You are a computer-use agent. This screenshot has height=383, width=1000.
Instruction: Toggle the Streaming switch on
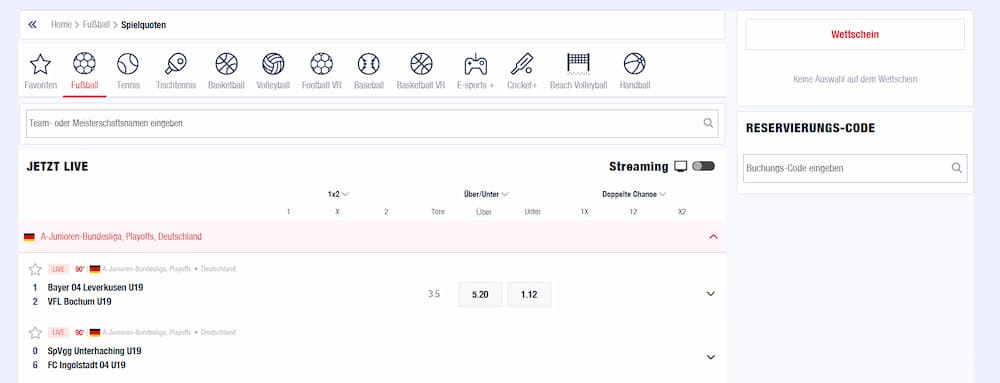click(703, 166)
